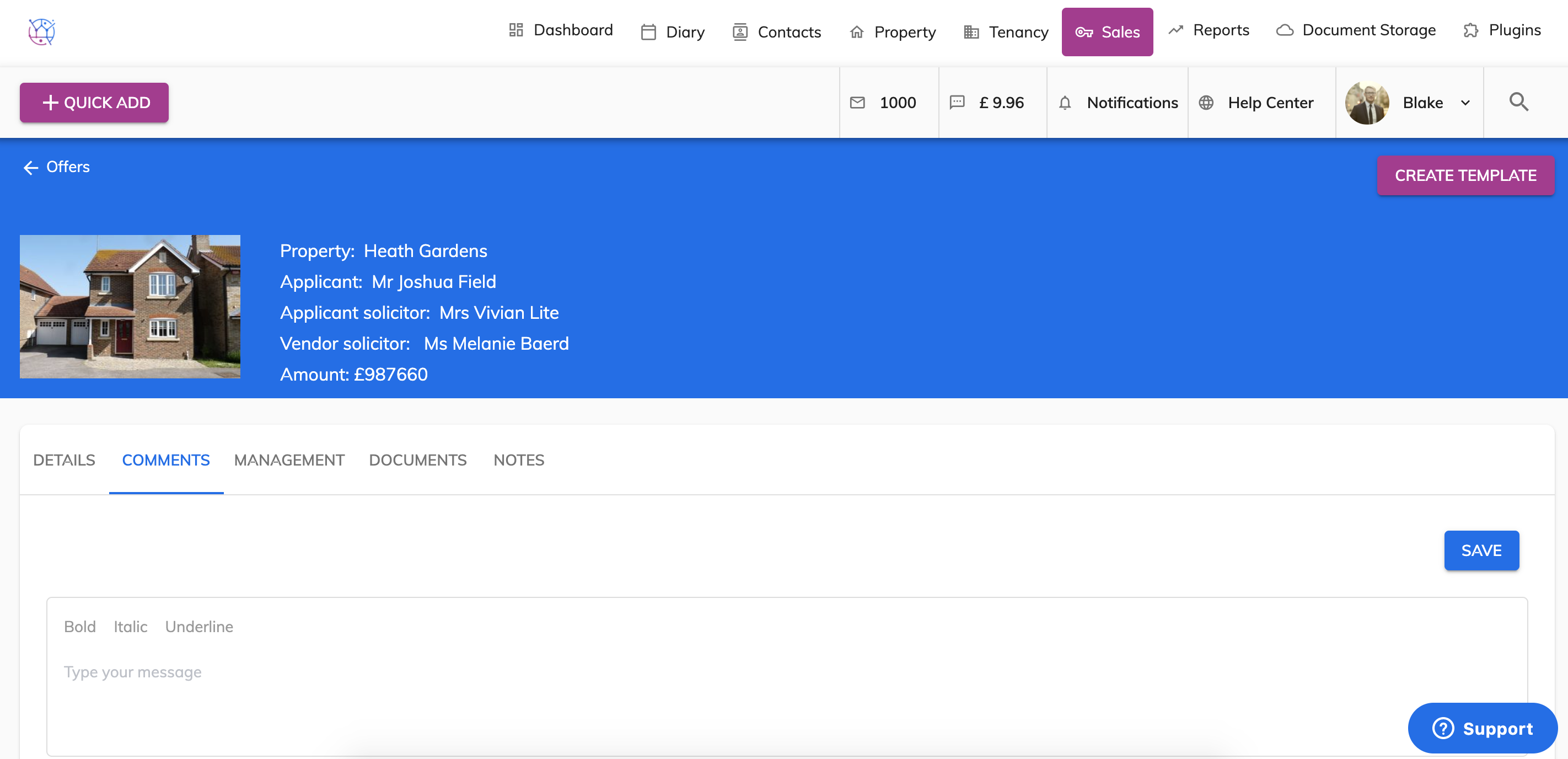
Task: Click the back arrow beside Offers
Action: coord(30,168)
